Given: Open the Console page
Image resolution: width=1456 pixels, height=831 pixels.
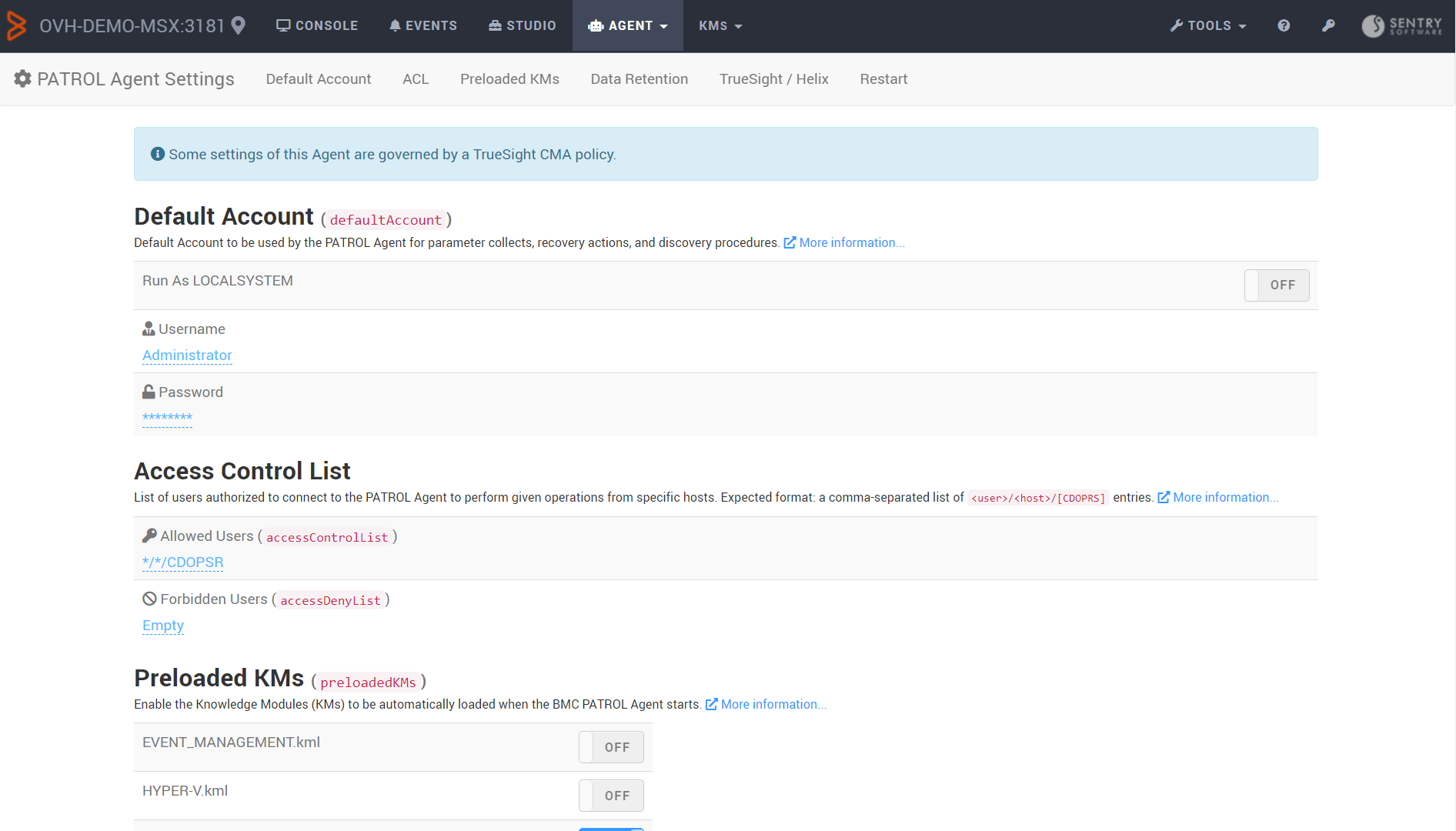Looking at the screenshot, I should [x=317, y=25].
